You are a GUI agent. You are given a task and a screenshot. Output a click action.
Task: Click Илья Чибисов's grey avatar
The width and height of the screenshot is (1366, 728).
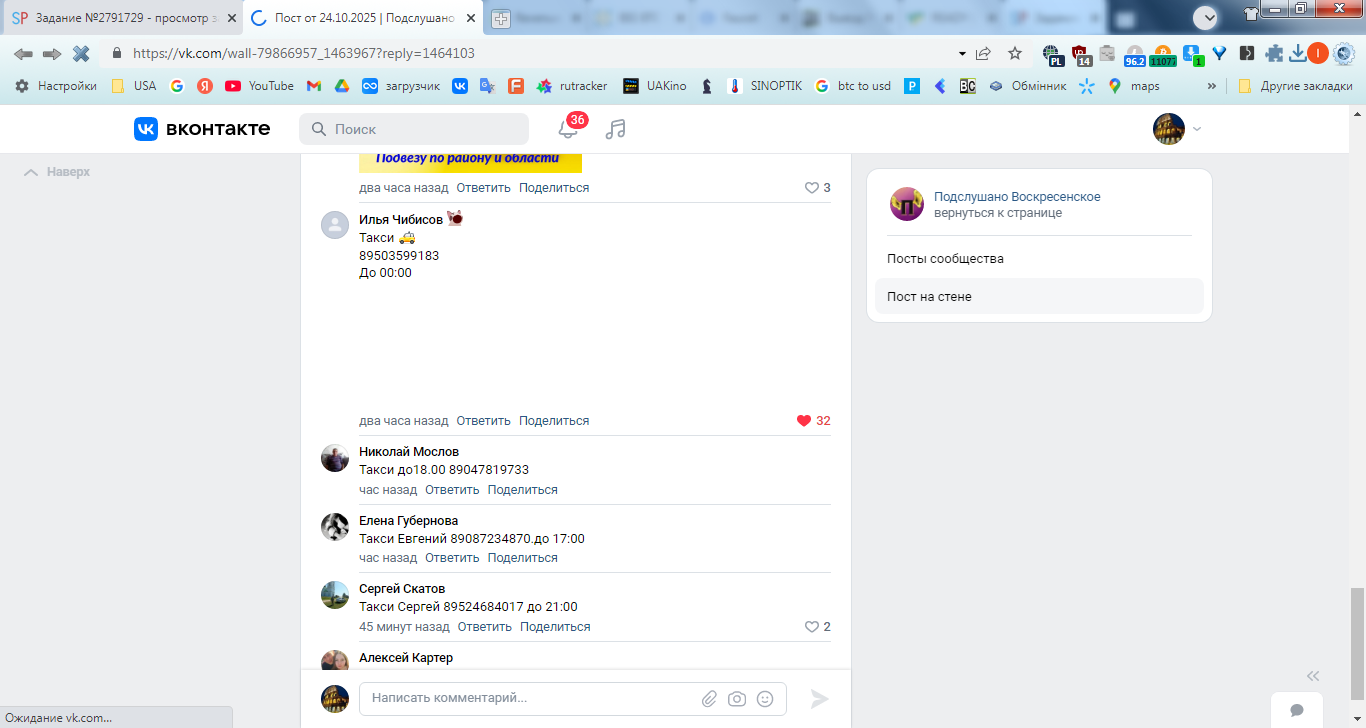point(335,225)
